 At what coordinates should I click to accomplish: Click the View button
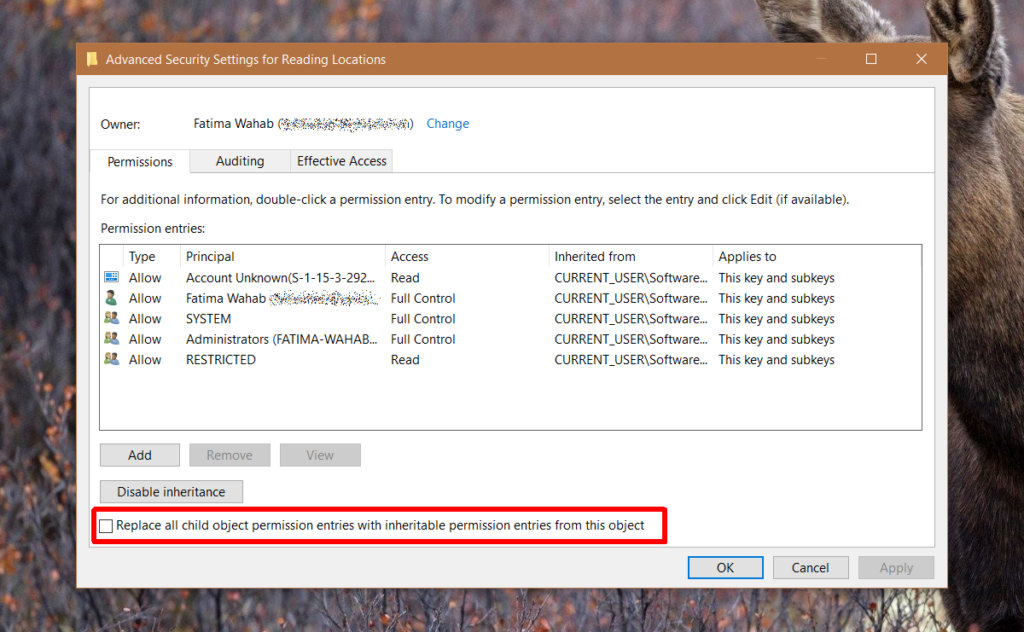(x=320, y=454)
